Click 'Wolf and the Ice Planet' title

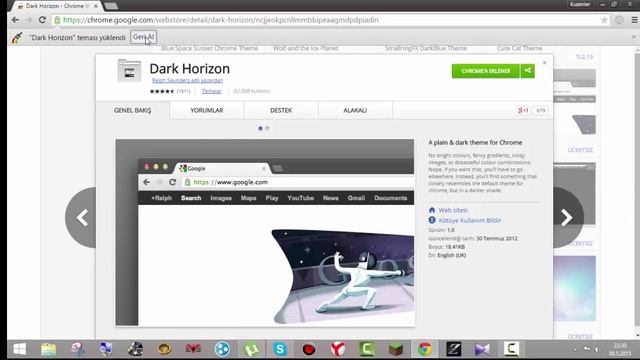coord(305,48)
